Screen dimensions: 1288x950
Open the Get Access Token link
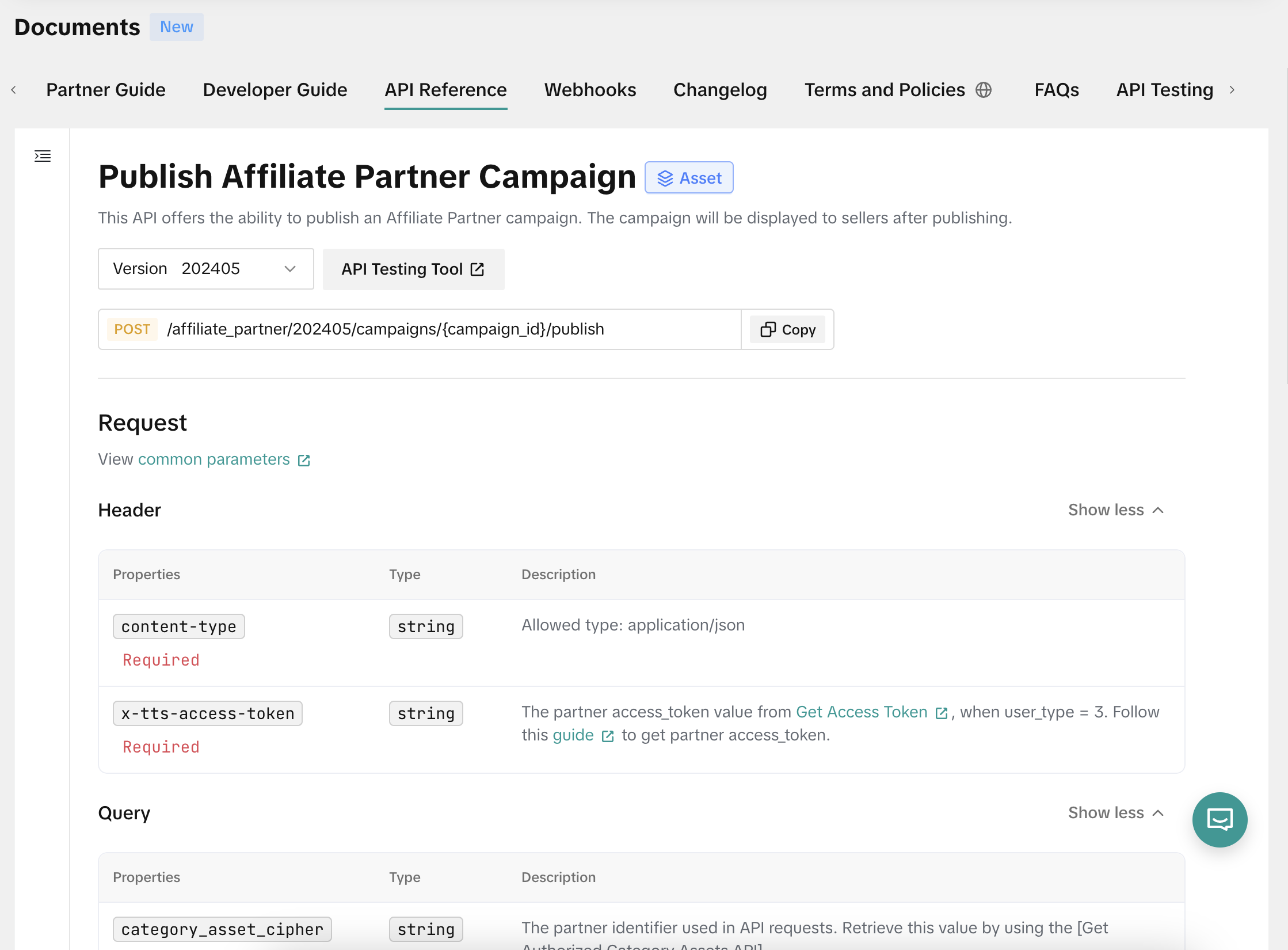861,712
